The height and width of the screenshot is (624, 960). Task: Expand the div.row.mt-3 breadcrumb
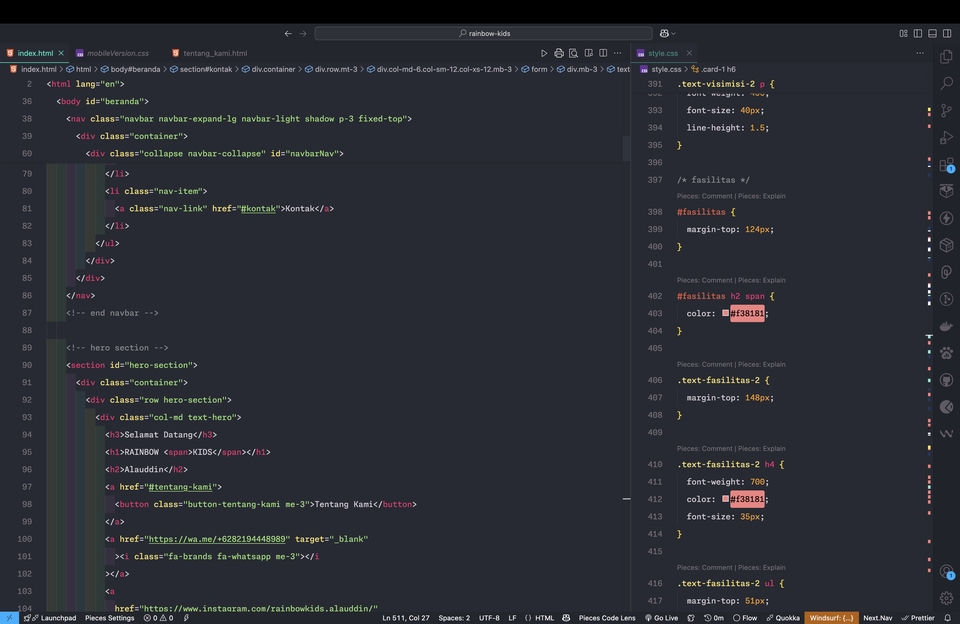point(331,69)
